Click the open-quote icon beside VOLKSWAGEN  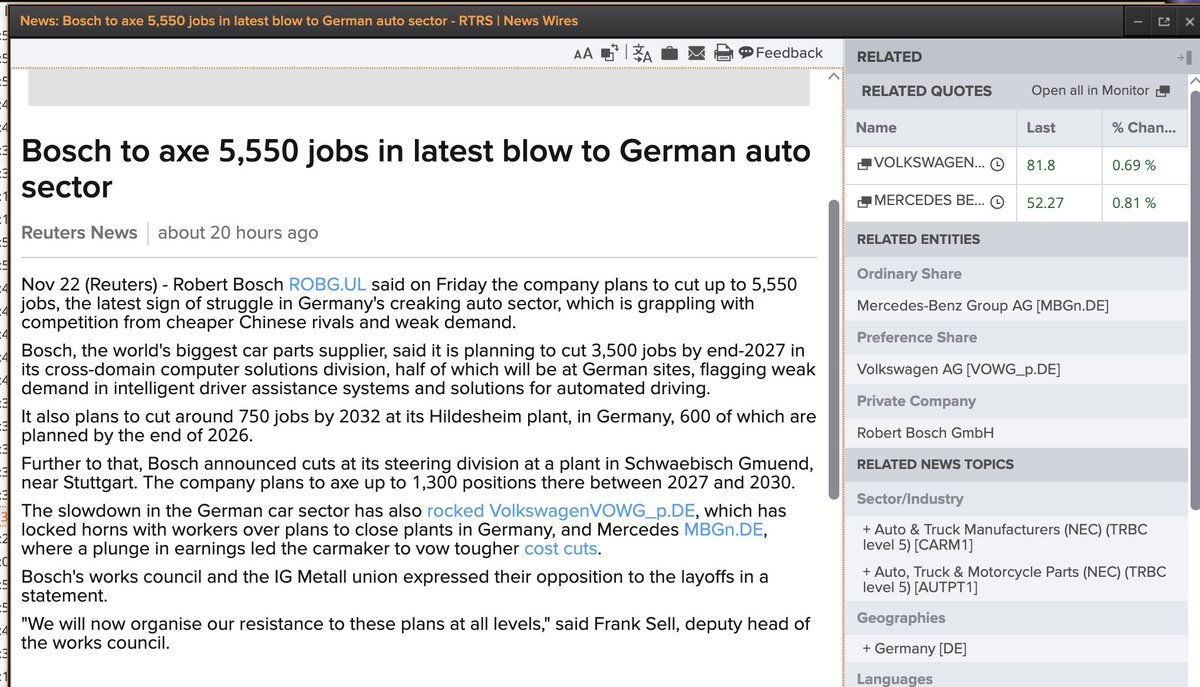864,164
